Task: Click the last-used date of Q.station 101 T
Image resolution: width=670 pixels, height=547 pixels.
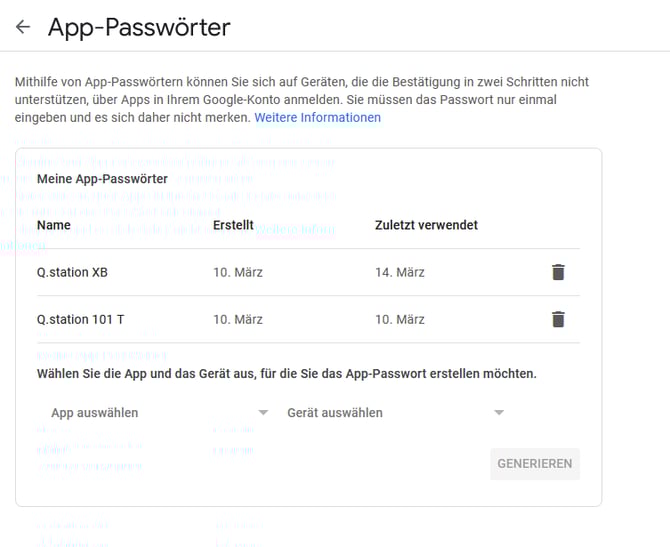Action: tap(400, 319)
